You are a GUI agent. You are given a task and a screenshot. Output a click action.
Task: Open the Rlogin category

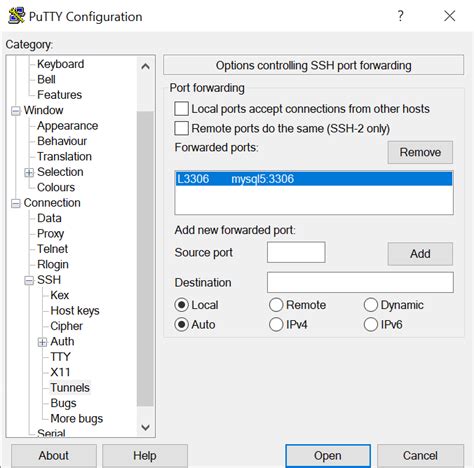click(x=53, y=265)
